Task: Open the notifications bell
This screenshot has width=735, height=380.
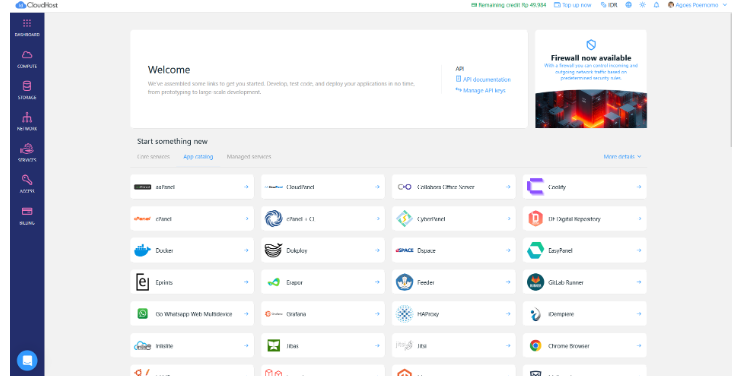Action: click(656, 5)
